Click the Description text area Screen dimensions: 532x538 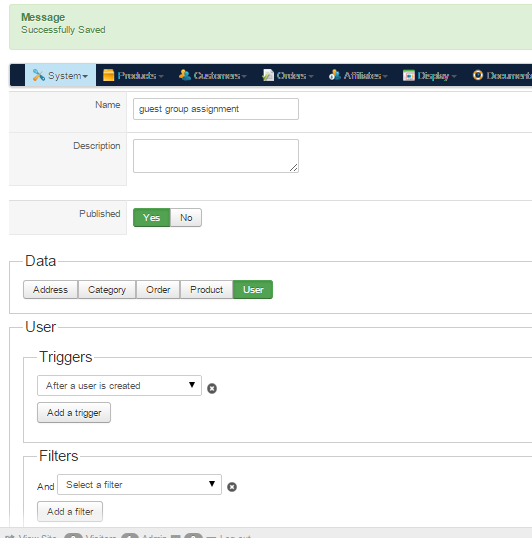pyautogui.click(x=216, y=156)
